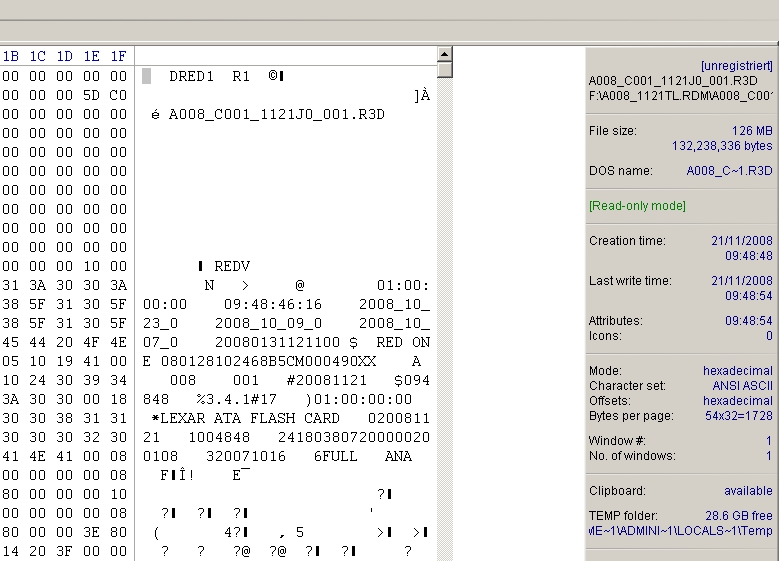Click '%3.4.1#17' version string in text column

[x=236, y=400]
